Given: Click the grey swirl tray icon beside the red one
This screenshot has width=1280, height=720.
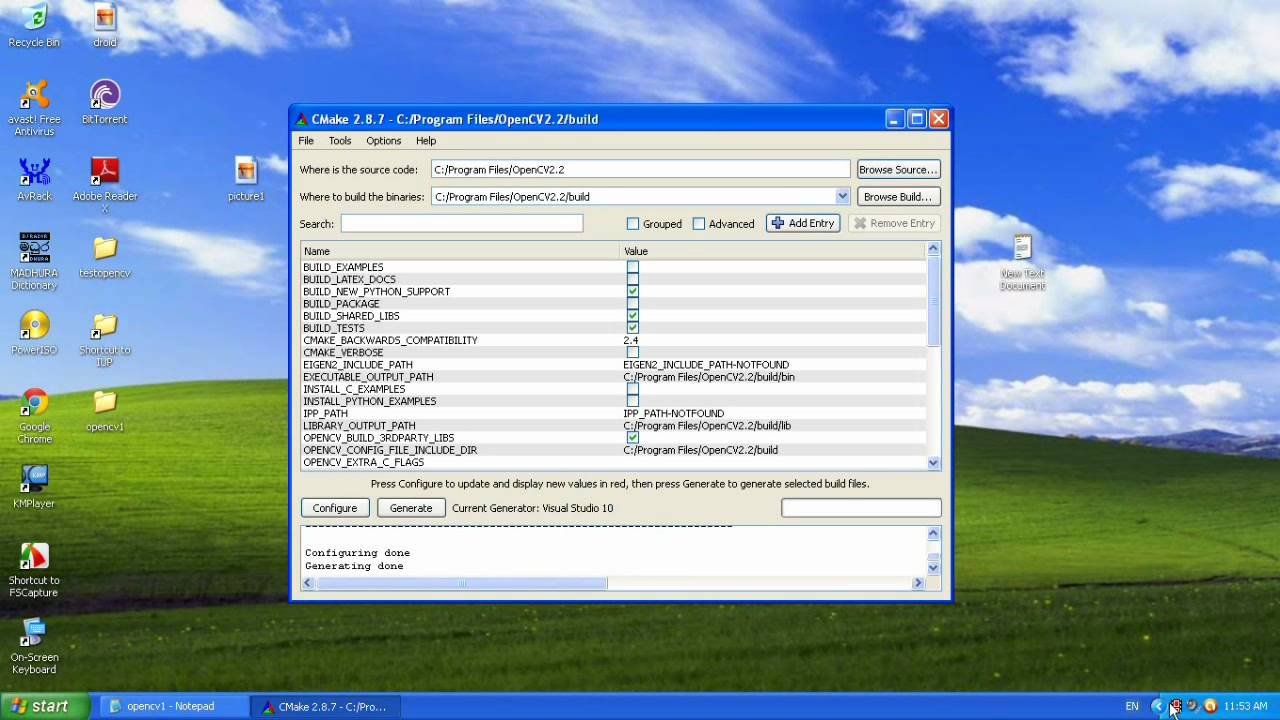Looking at the screenshot, I should click(1193, 706).
